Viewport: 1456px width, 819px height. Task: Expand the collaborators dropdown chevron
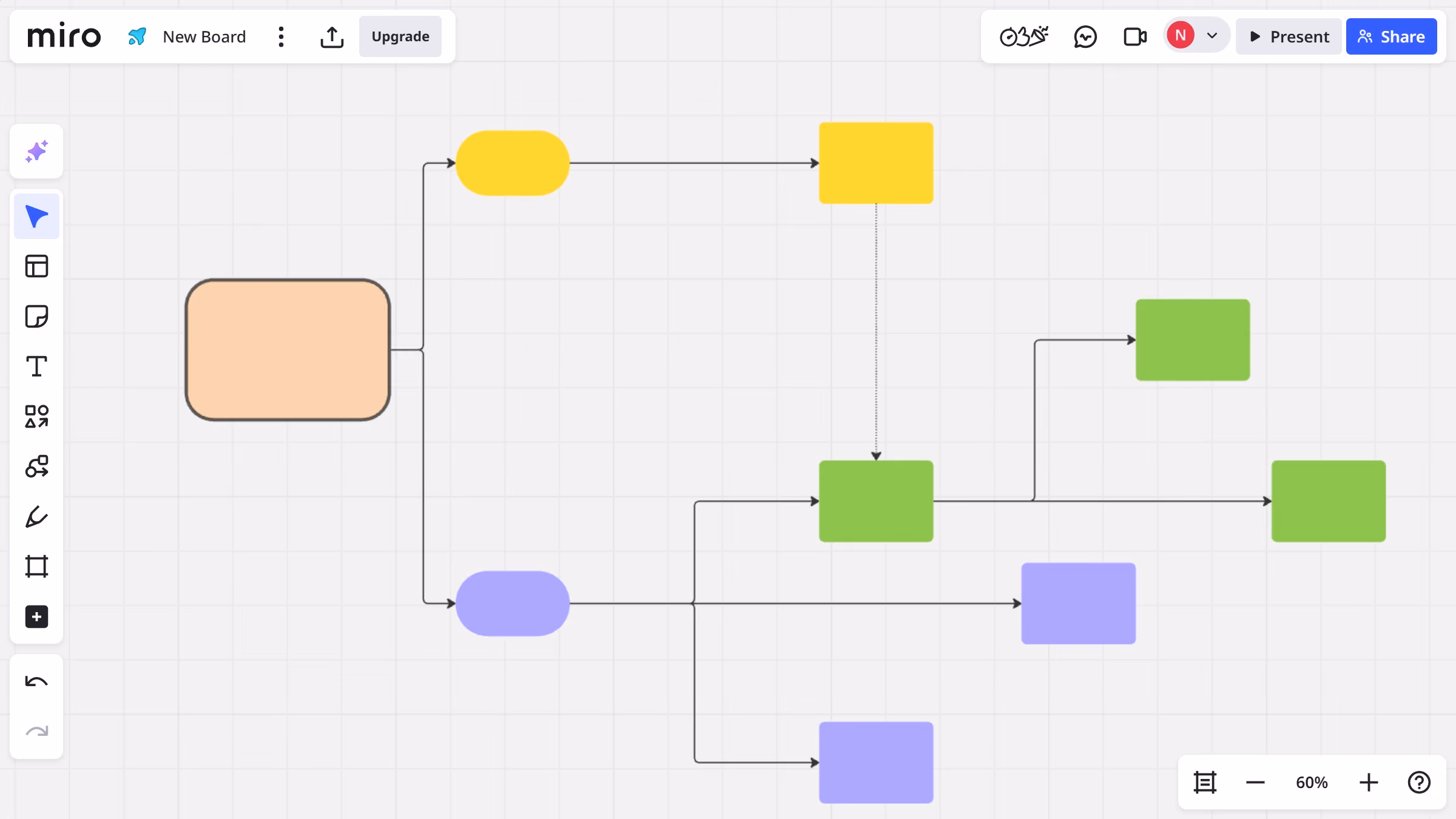tap(1212, 36)
